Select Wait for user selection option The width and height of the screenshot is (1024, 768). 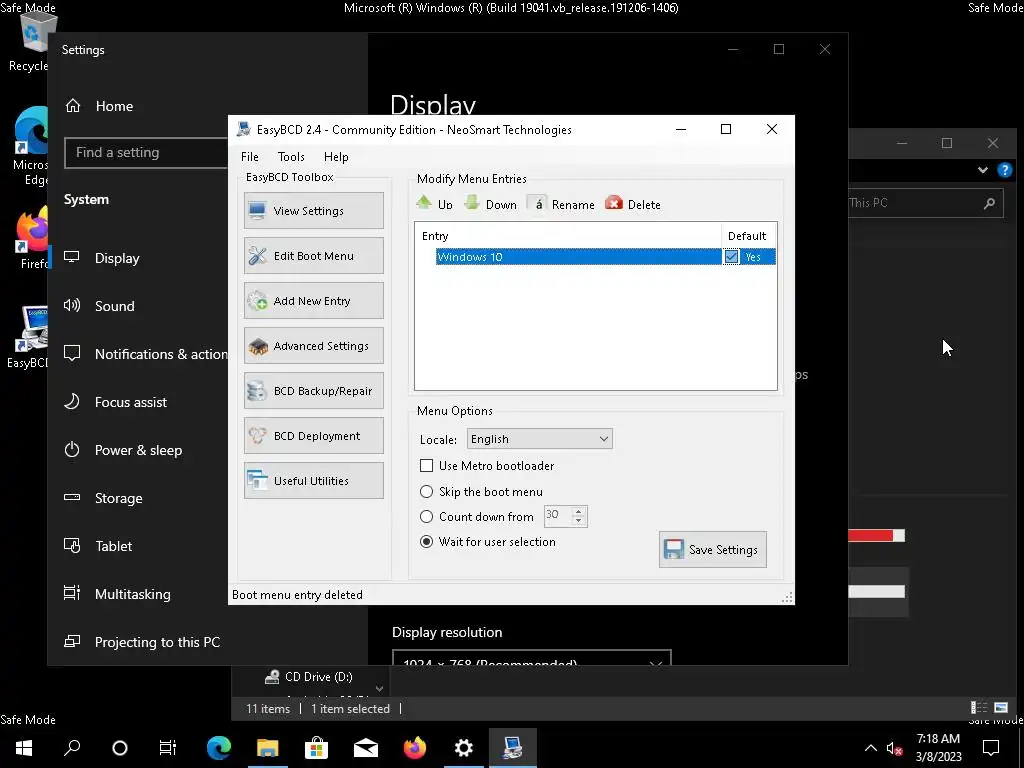pos(426,541)
